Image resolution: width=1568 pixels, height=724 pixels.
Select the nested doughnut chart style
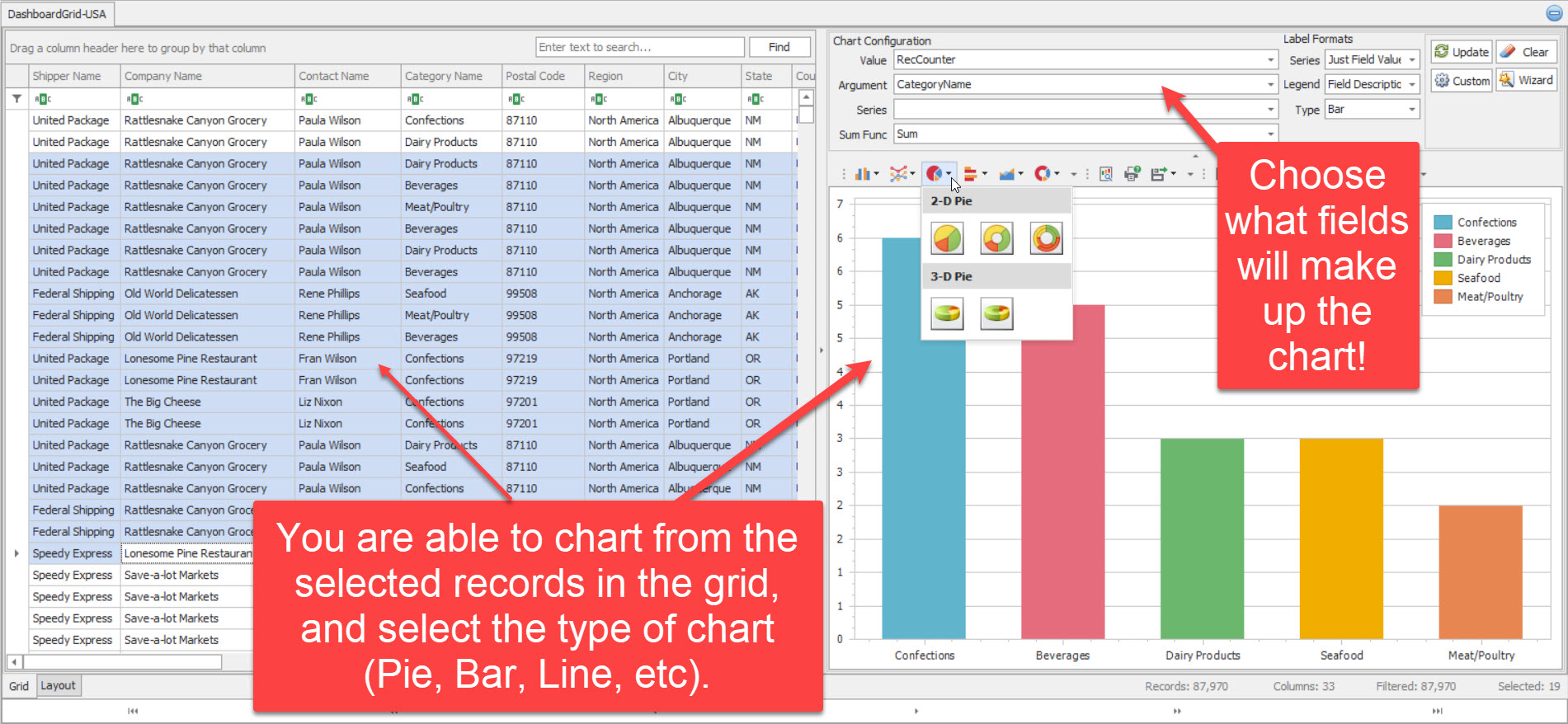[1046, 238]
